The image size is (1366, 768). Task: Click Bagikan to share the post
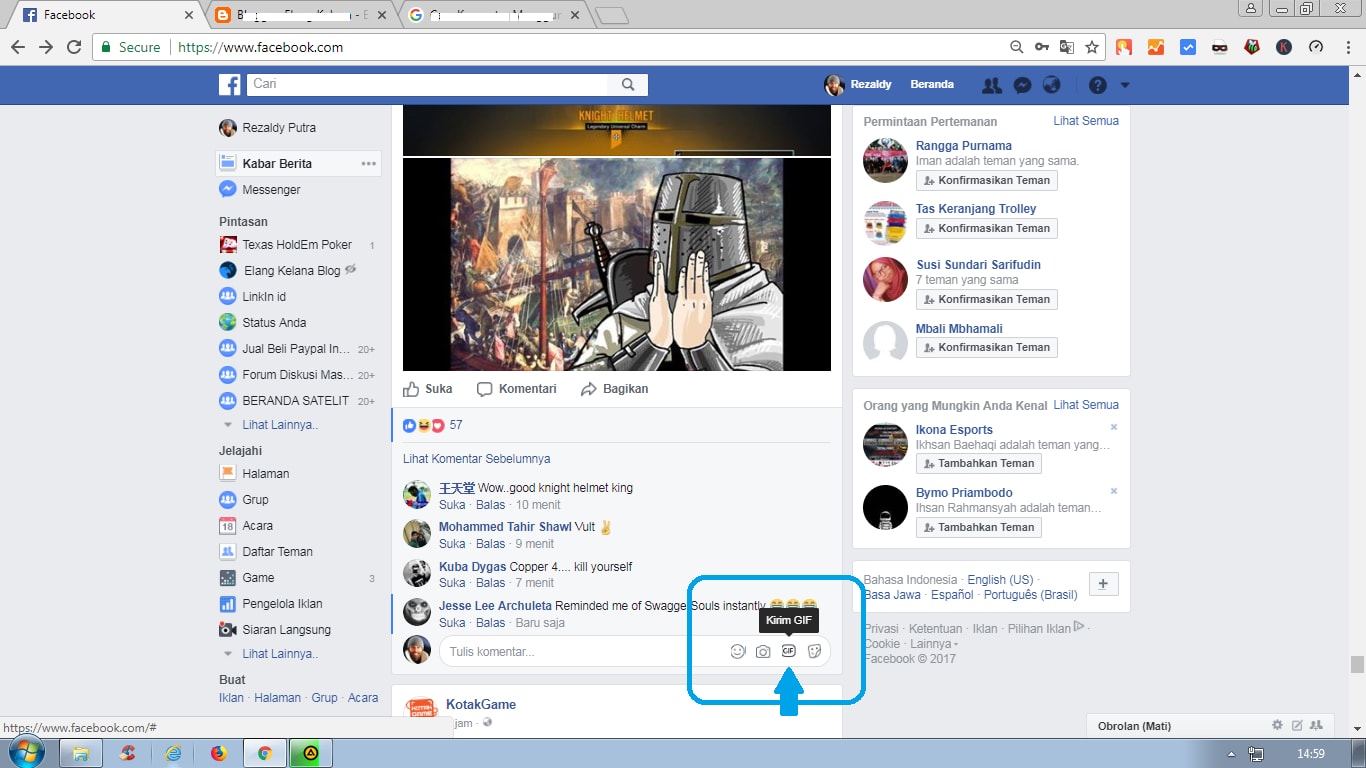point(615,389)
